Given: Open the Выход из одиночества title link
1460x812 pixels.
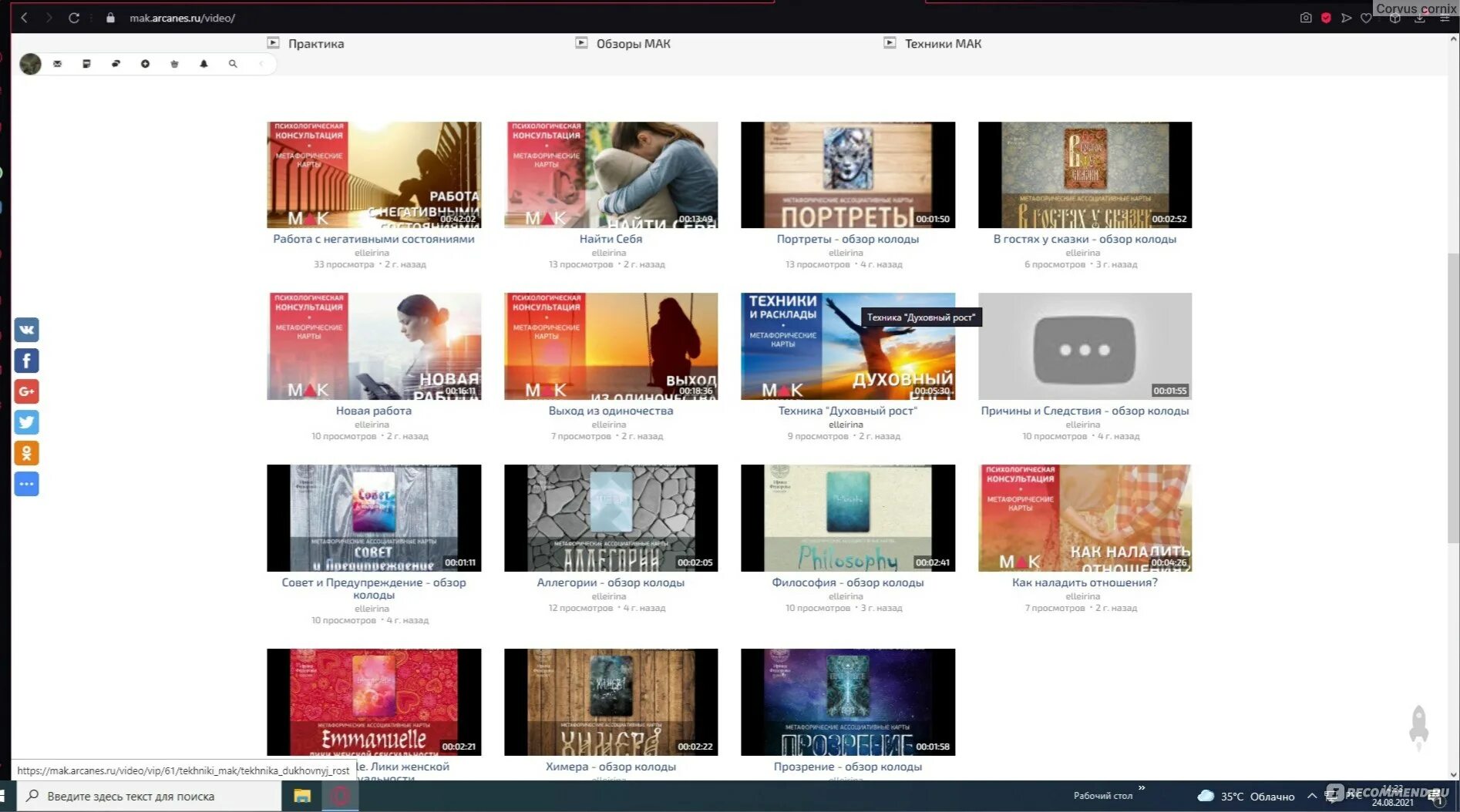Looking at the screenshot, I should (x=611, y=411).
